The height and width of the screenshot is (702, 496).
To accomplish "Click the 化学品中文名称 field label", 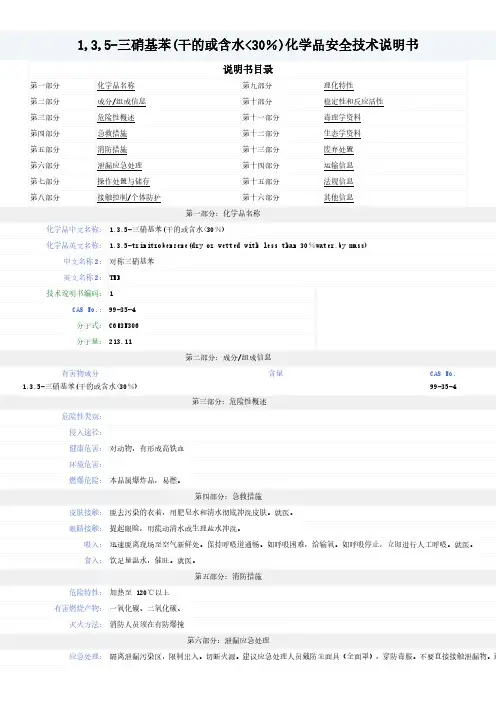I will click(74, 229).
